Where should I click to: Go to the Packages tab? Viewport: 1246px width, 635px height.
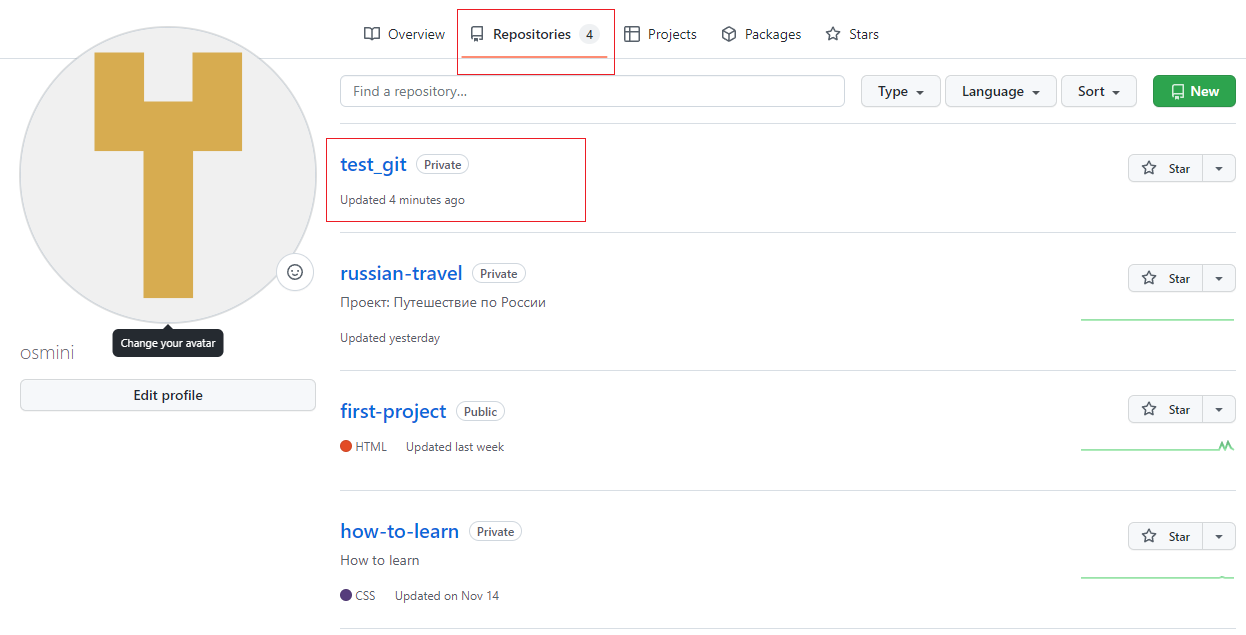pyautogui.click(x=761, y=34)
